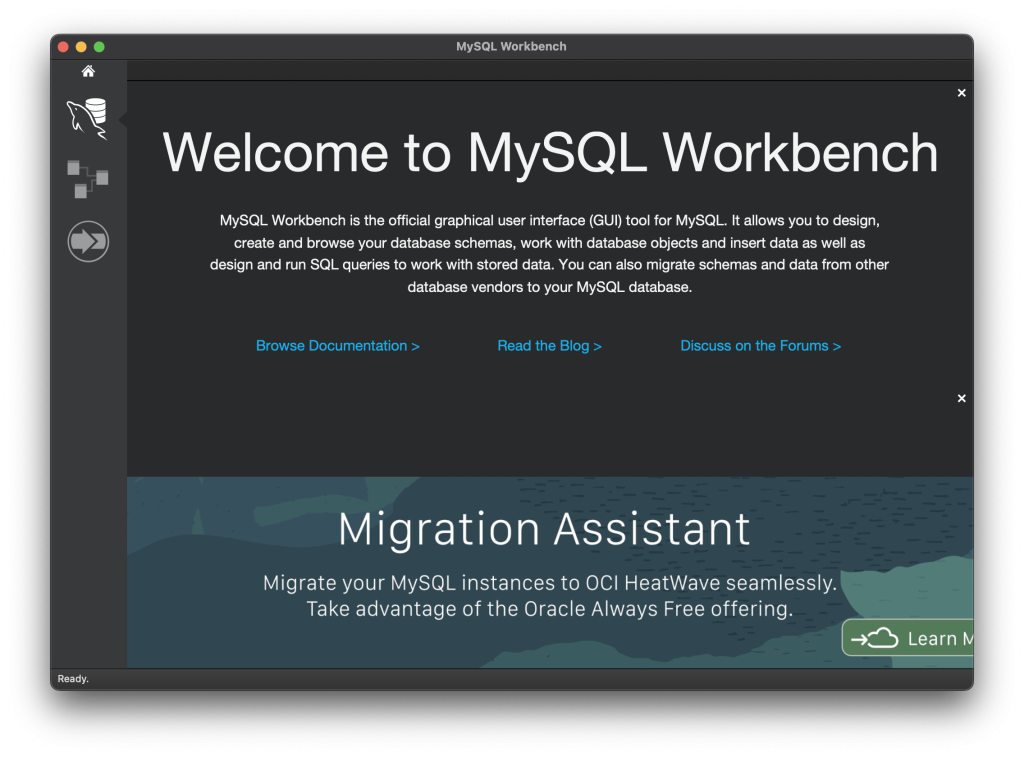Enter fullscreen with the green traffic light

pos(98,46)
